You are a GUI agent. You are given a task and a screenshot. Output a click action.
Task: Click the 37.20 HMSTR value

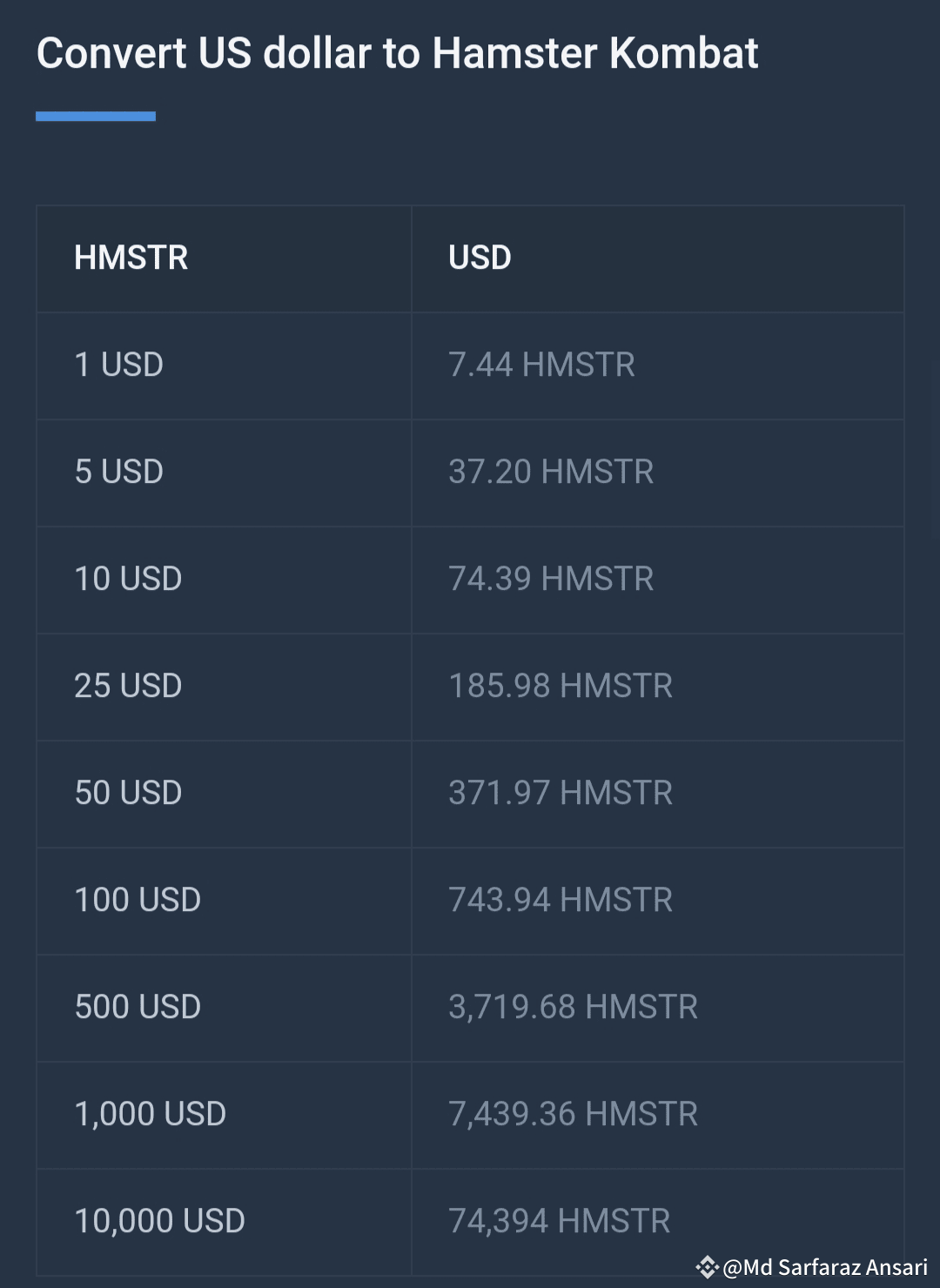(x=551, y=472)
